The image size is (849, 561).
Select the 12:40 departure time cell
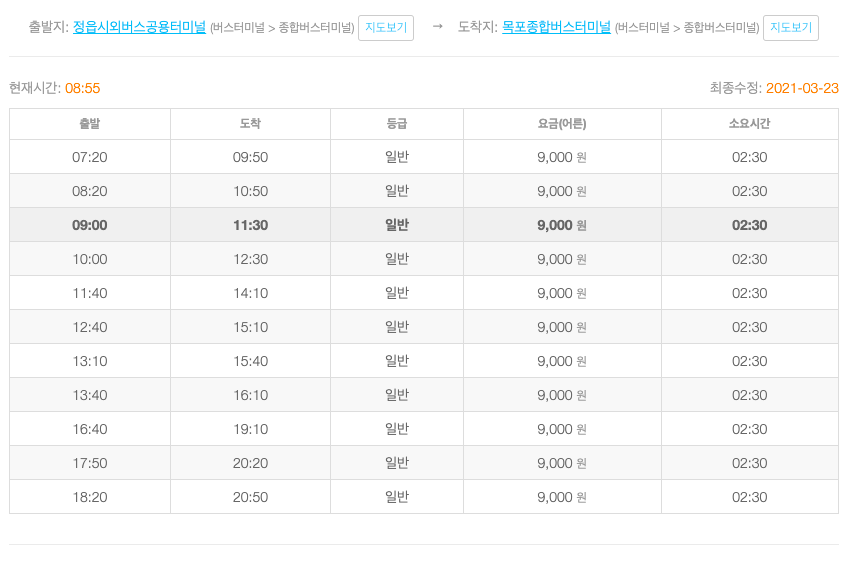click(90, 327)
